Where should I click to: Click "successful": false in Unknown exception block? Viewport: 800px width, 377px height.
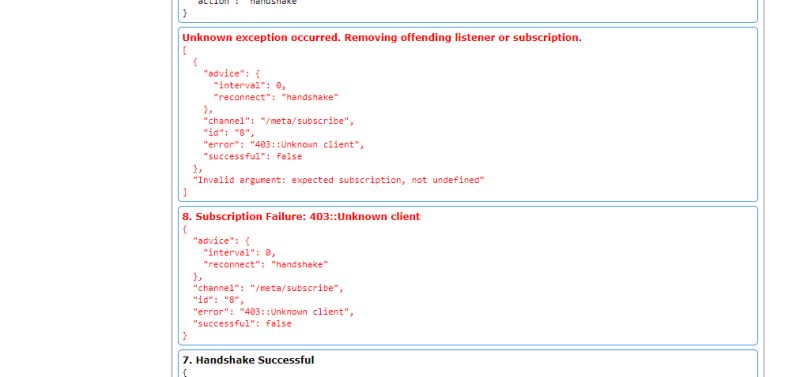[x=253, y=157]
